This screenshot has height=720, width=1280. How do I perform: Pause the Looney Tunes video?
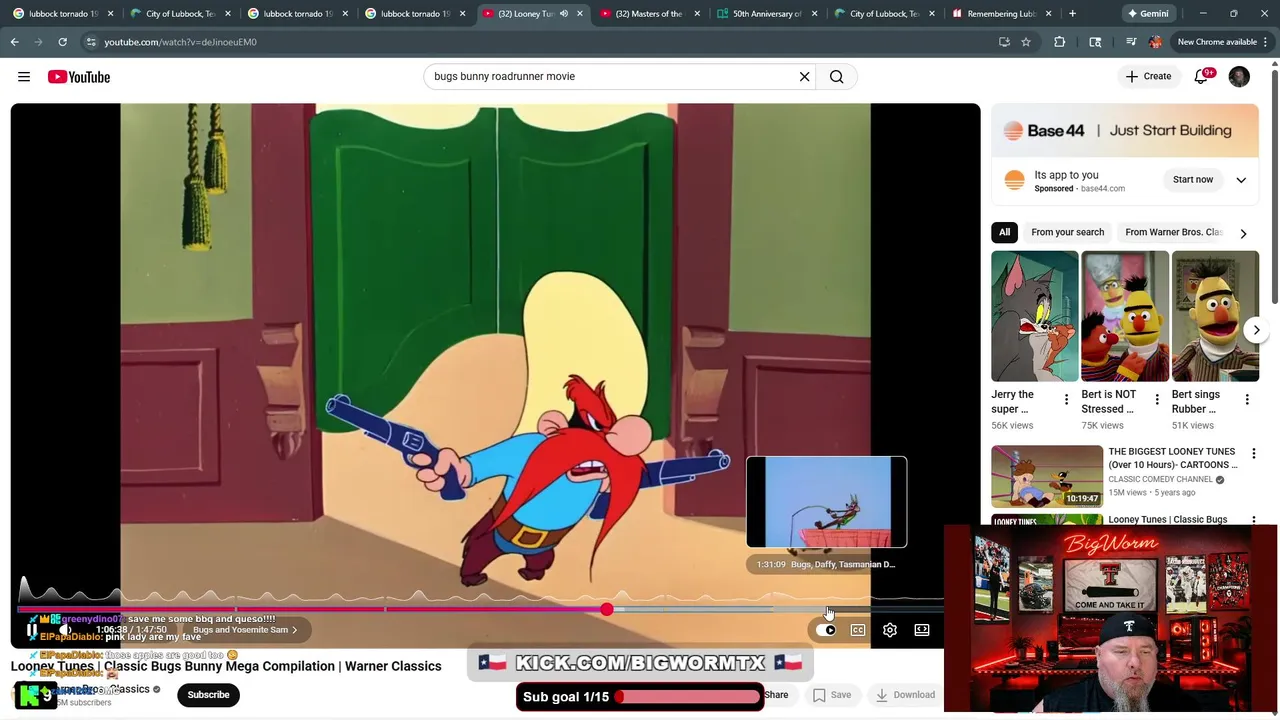pos(32,630)
